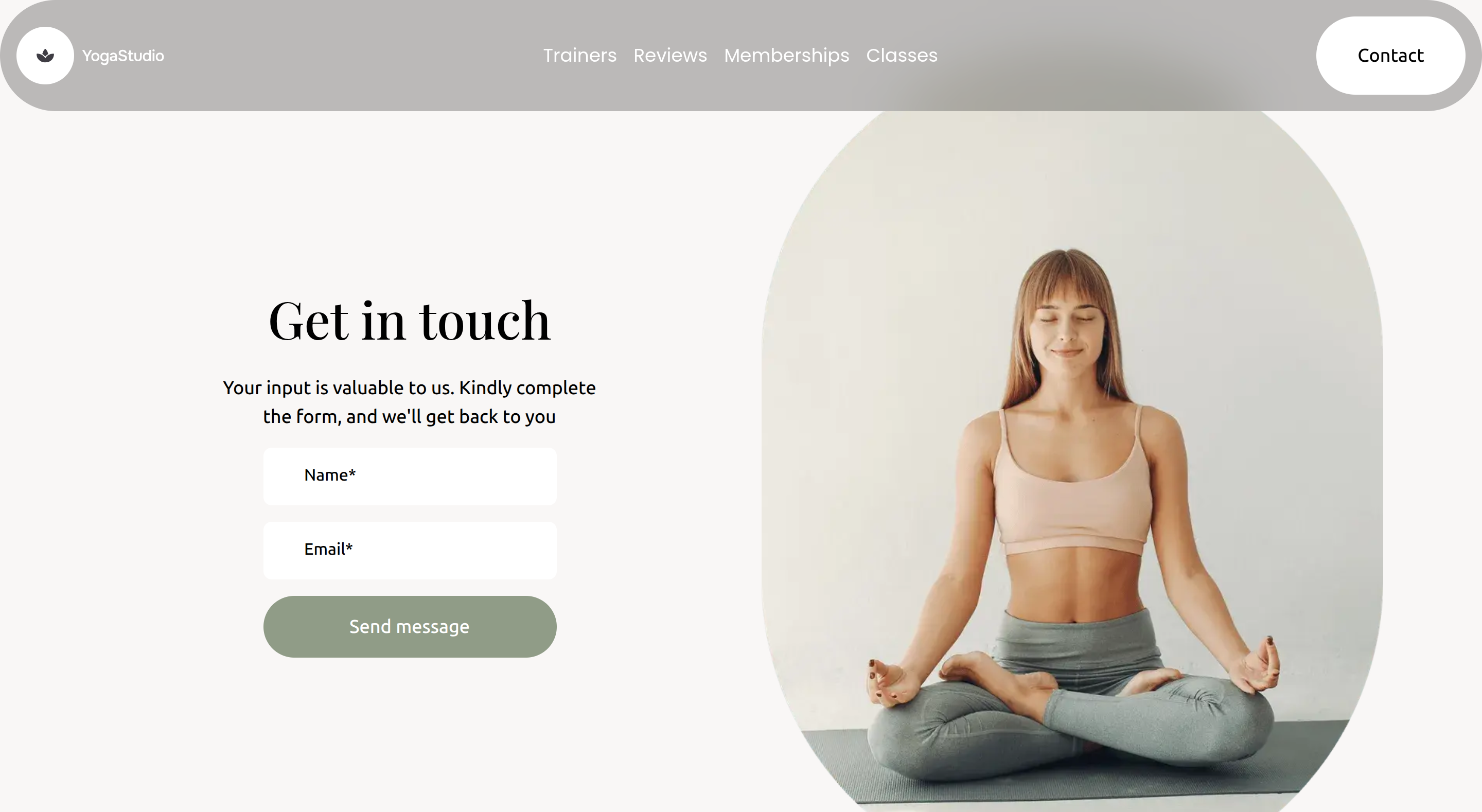Focus the Email* input field

point(410,551)
